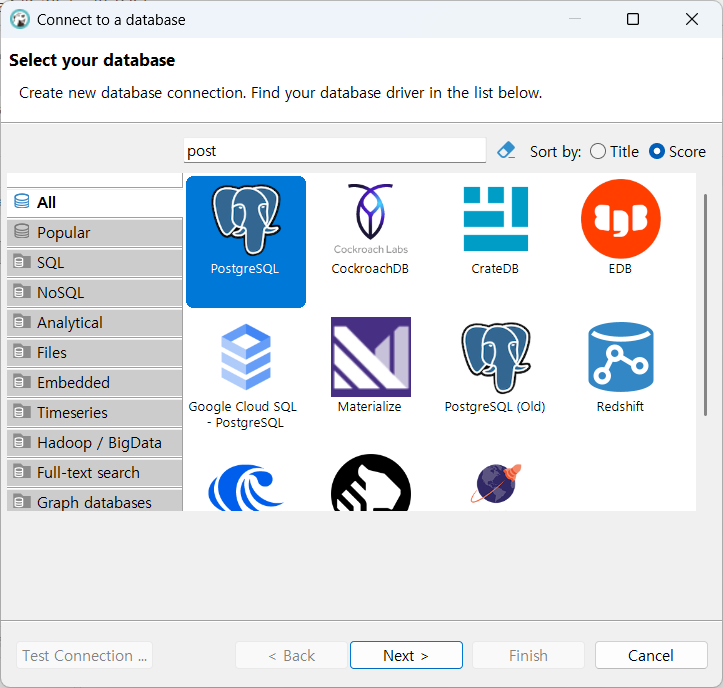Cancel the database connection dialog
Screen dimensions: 723x688
pyautogui.click(x=651, y=655)
